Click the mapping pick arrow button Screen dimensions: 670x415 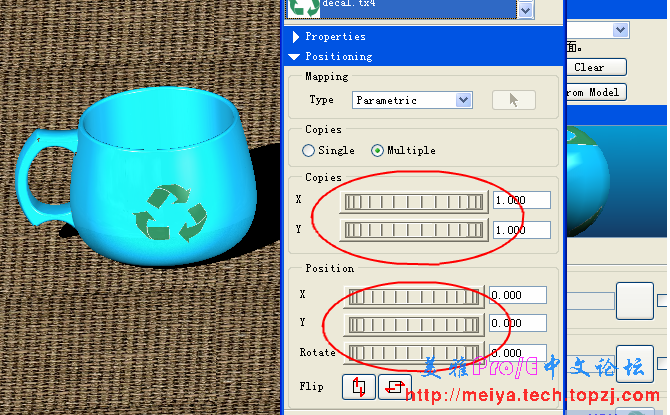click(x=514, y=100)
